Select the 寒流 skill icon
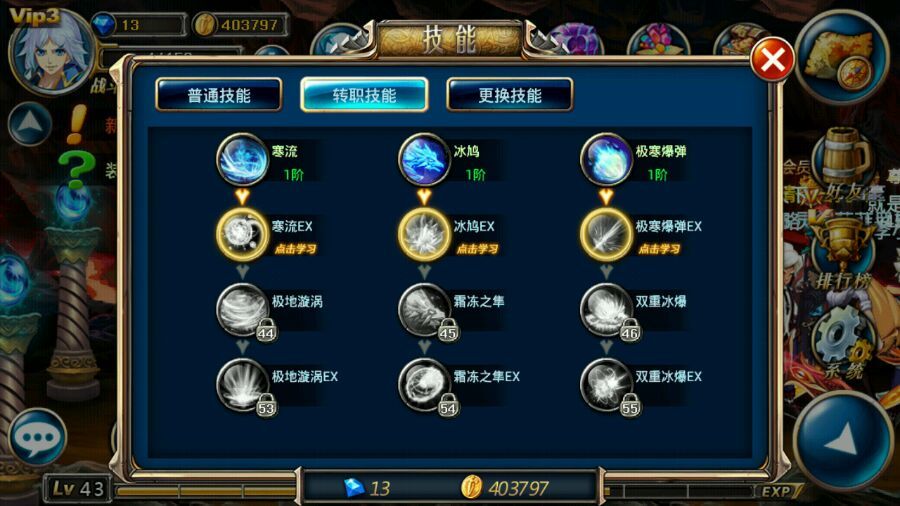This screenshot has width=900, height=506. (242, 159)
